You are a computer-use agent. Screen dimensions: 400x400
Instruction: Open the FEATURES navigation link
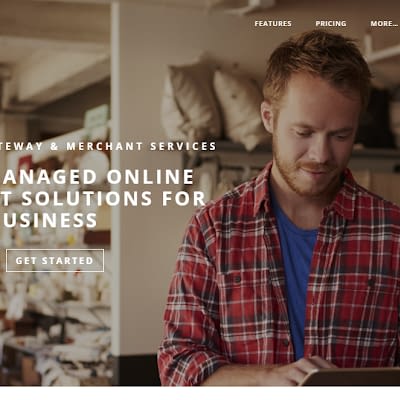273,24
